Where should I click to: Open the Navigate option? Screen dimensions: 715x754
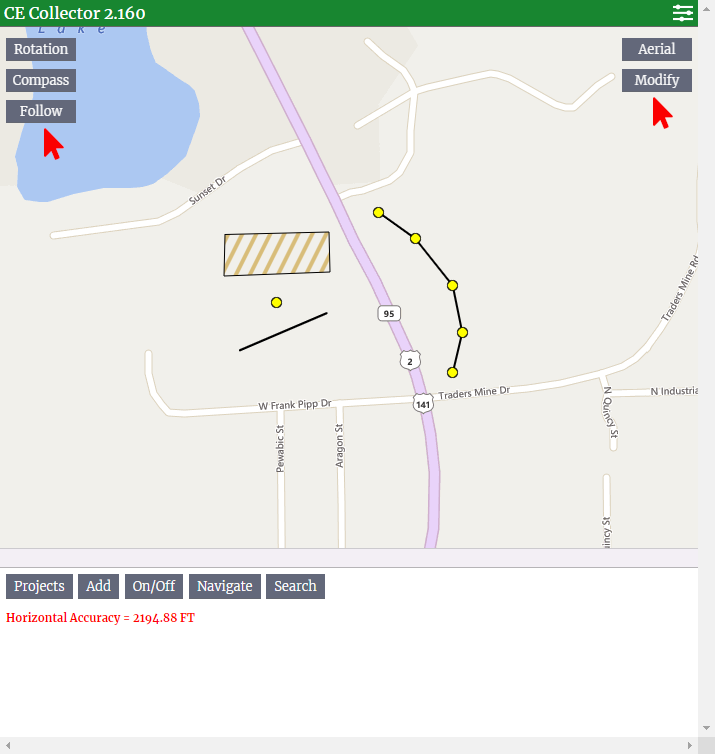coord(225,586)
